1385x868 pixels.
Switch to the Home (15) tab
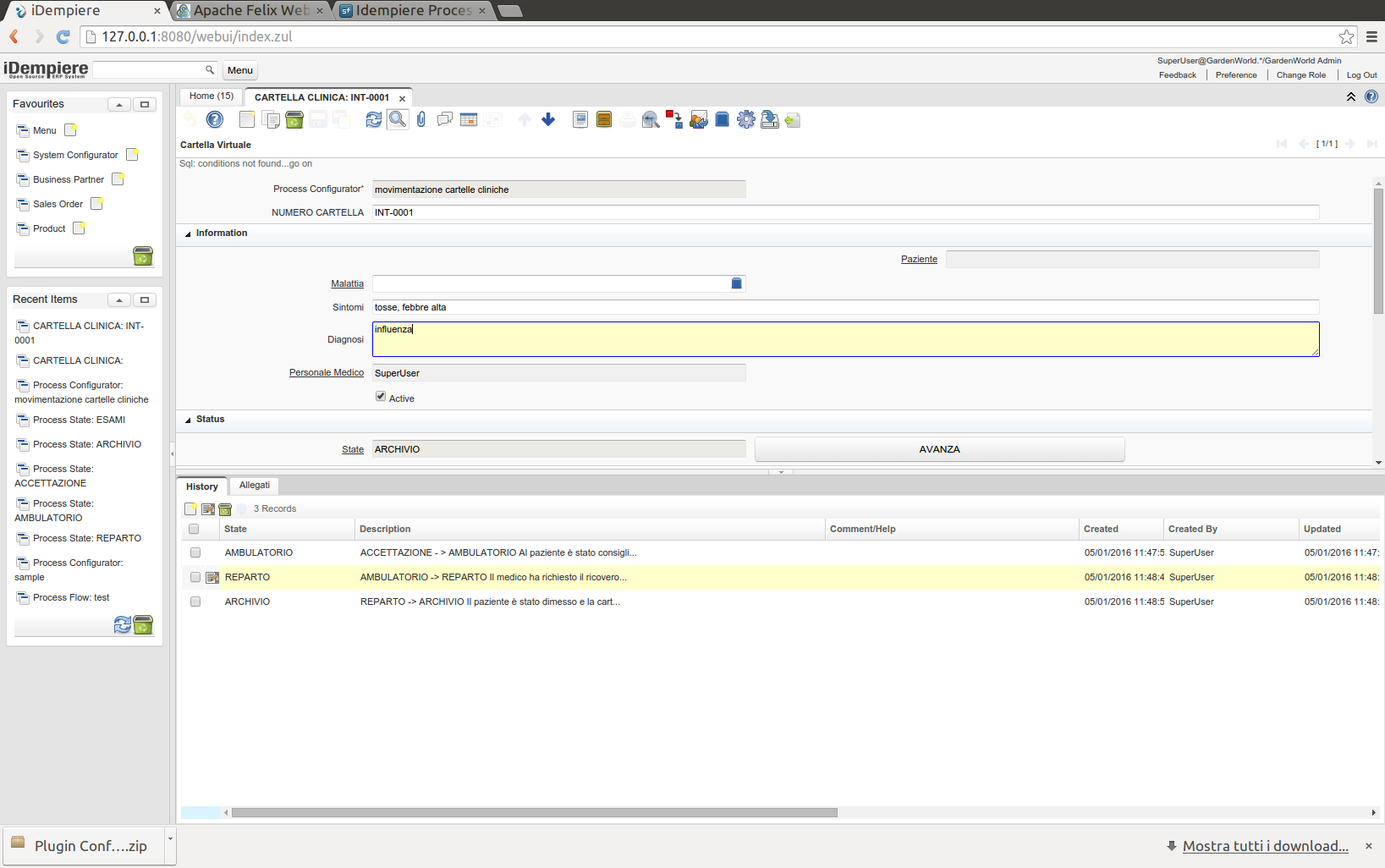[212, 96]
